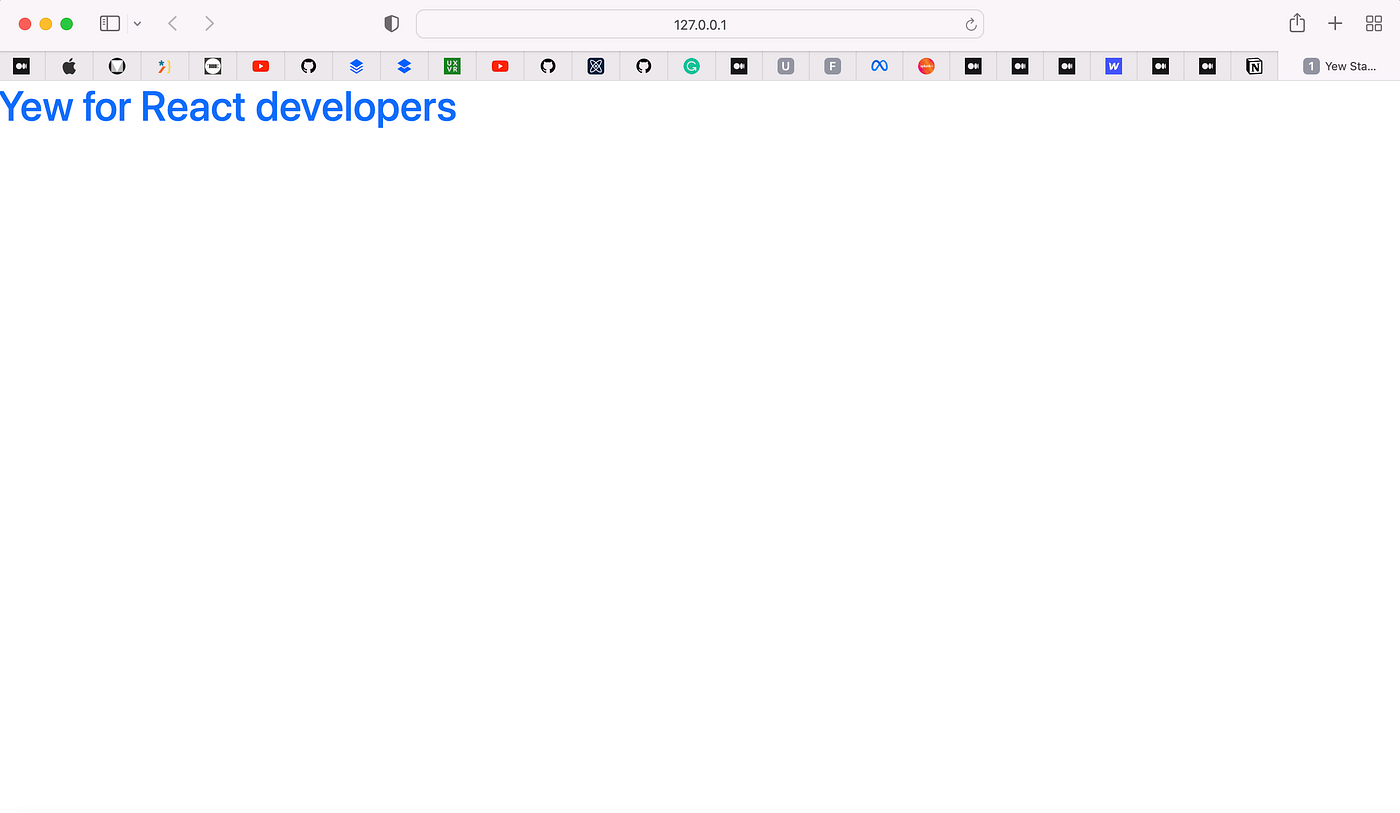Screen dimensions: 1400x813
Task: Switch to the Meta logo tab
Action: point(879,66)
